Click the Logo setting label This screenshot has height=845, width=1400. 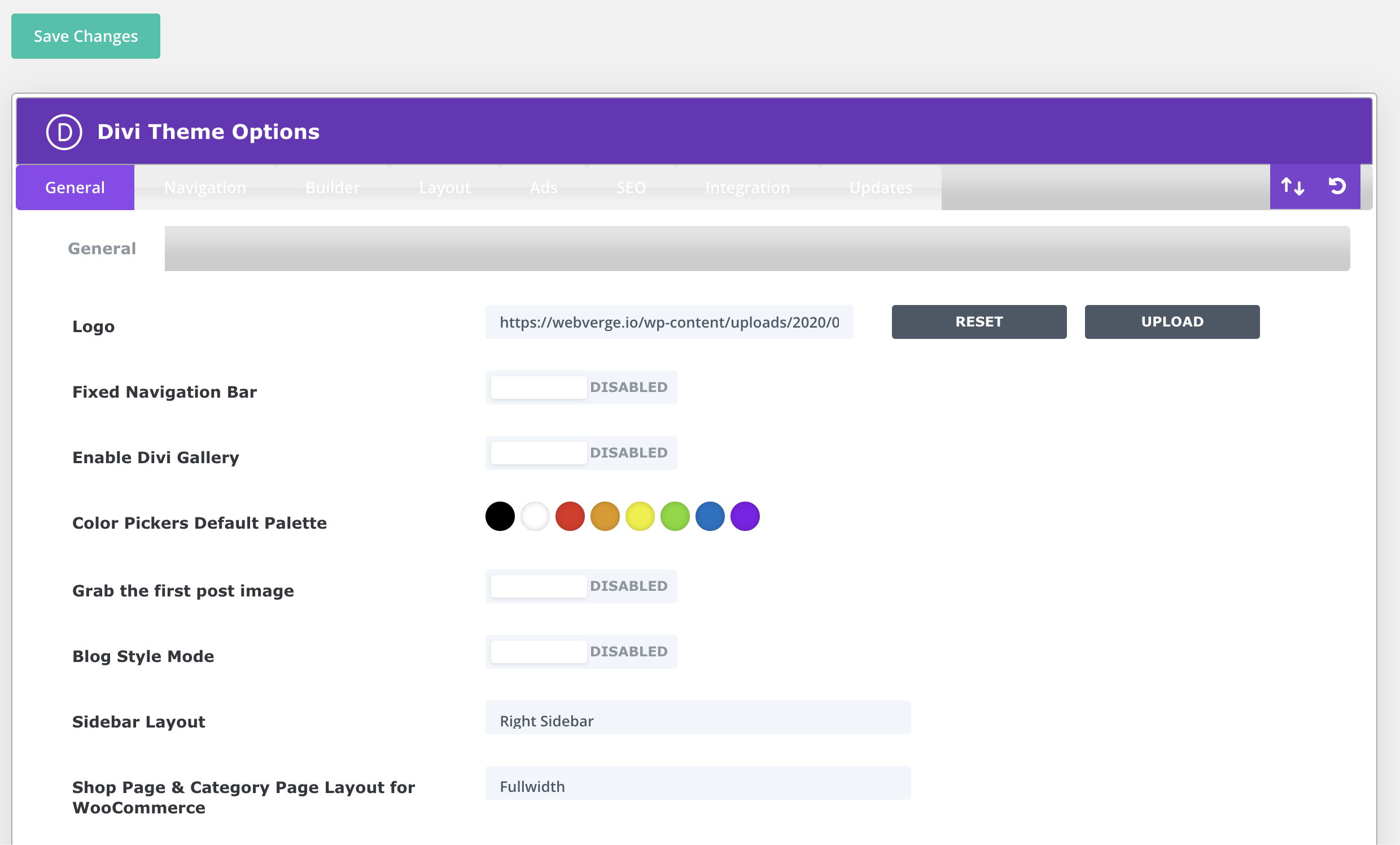pos(94,327)
